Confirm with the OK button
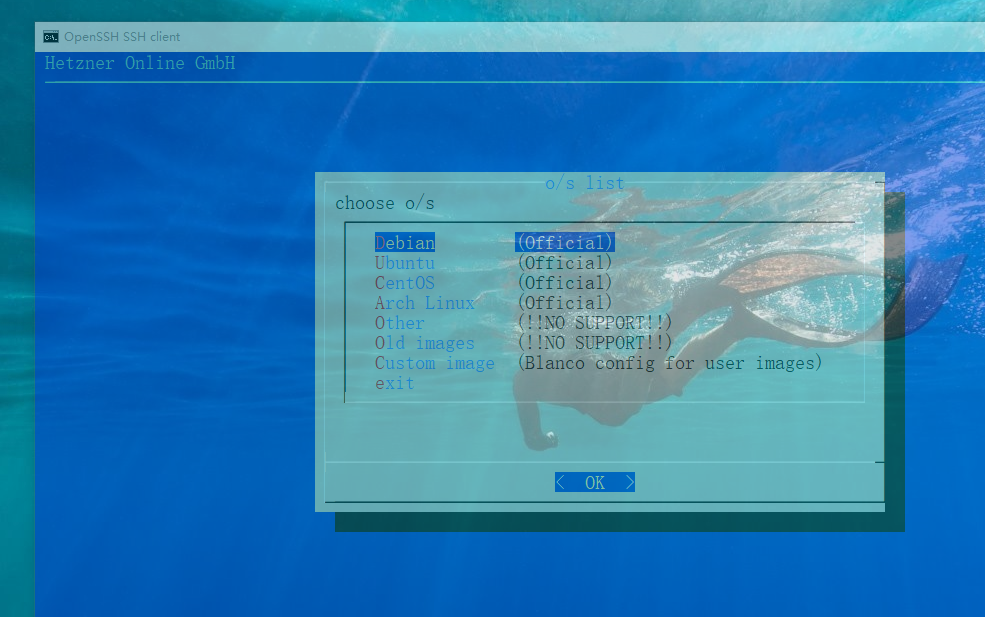Screen dimensions: 985x617 pyautogui.click(x=595, y=483)
